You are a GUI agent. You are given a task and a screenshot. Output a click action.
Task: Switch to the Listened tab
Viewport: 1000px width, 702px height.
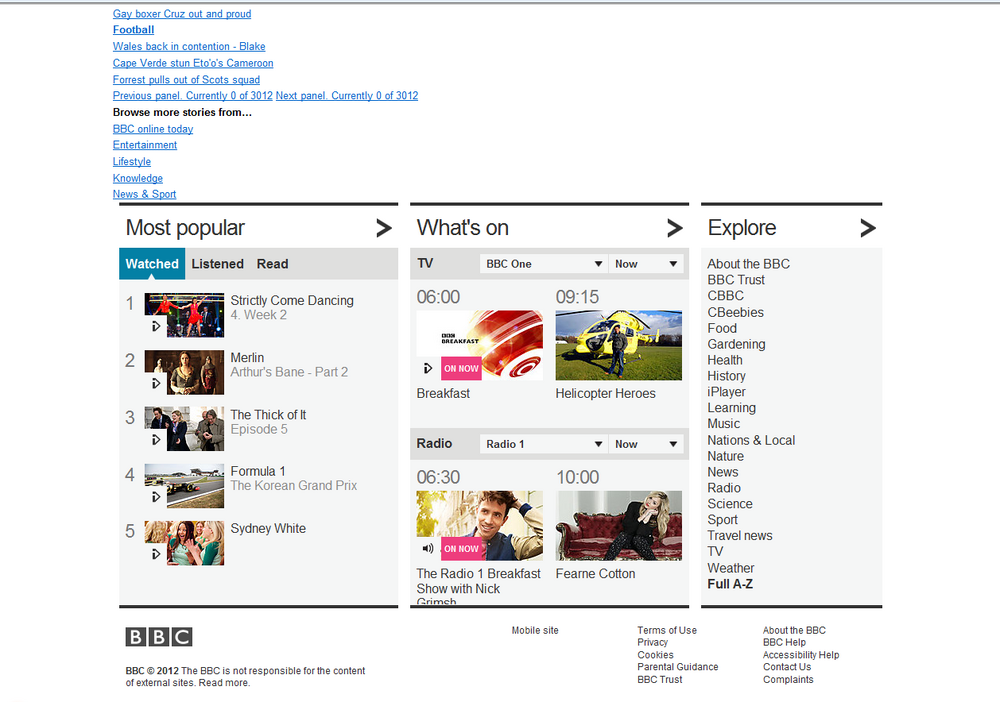217,264
